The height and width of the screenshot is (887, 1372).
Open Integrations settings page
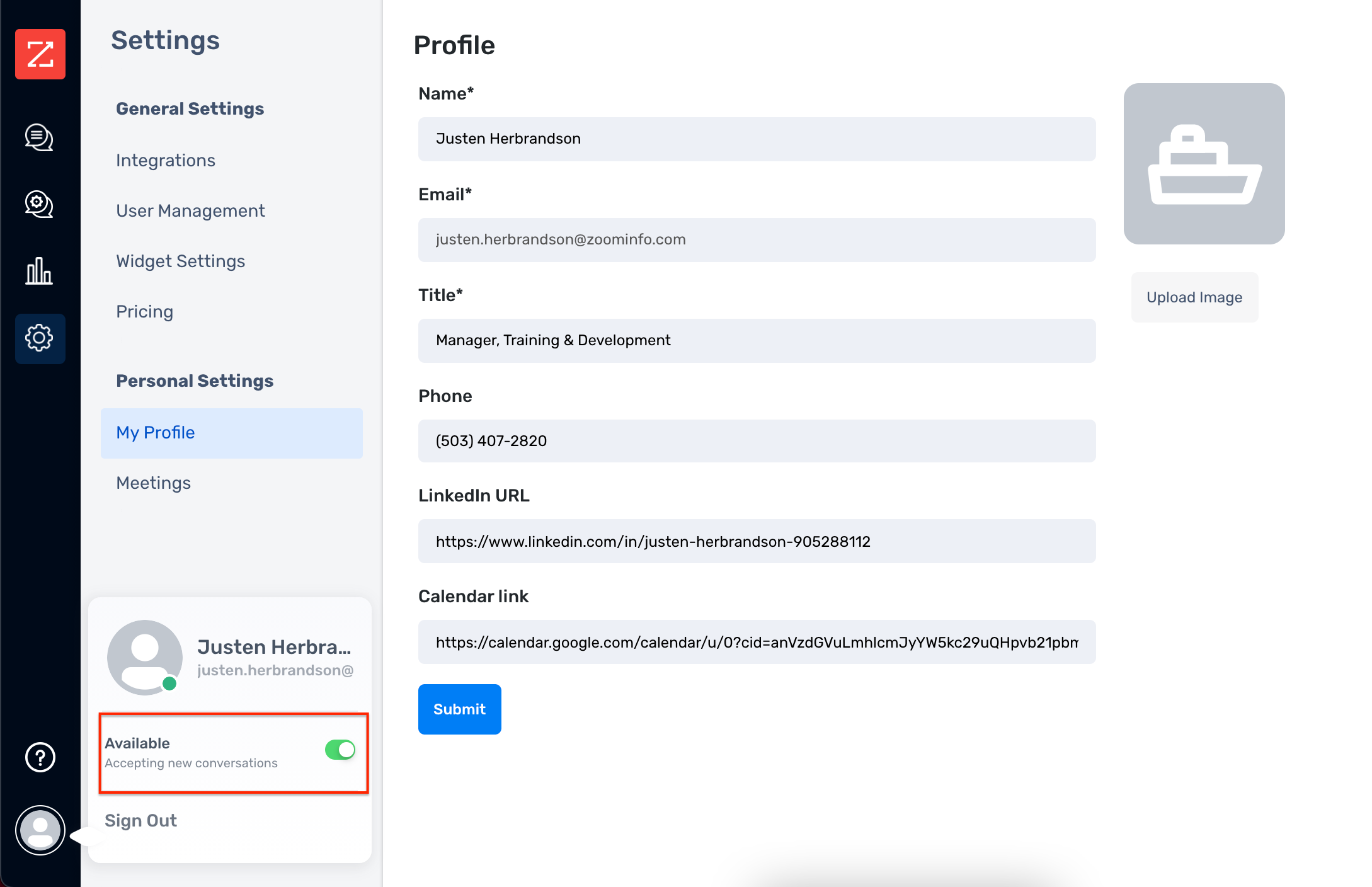point(166,161)
